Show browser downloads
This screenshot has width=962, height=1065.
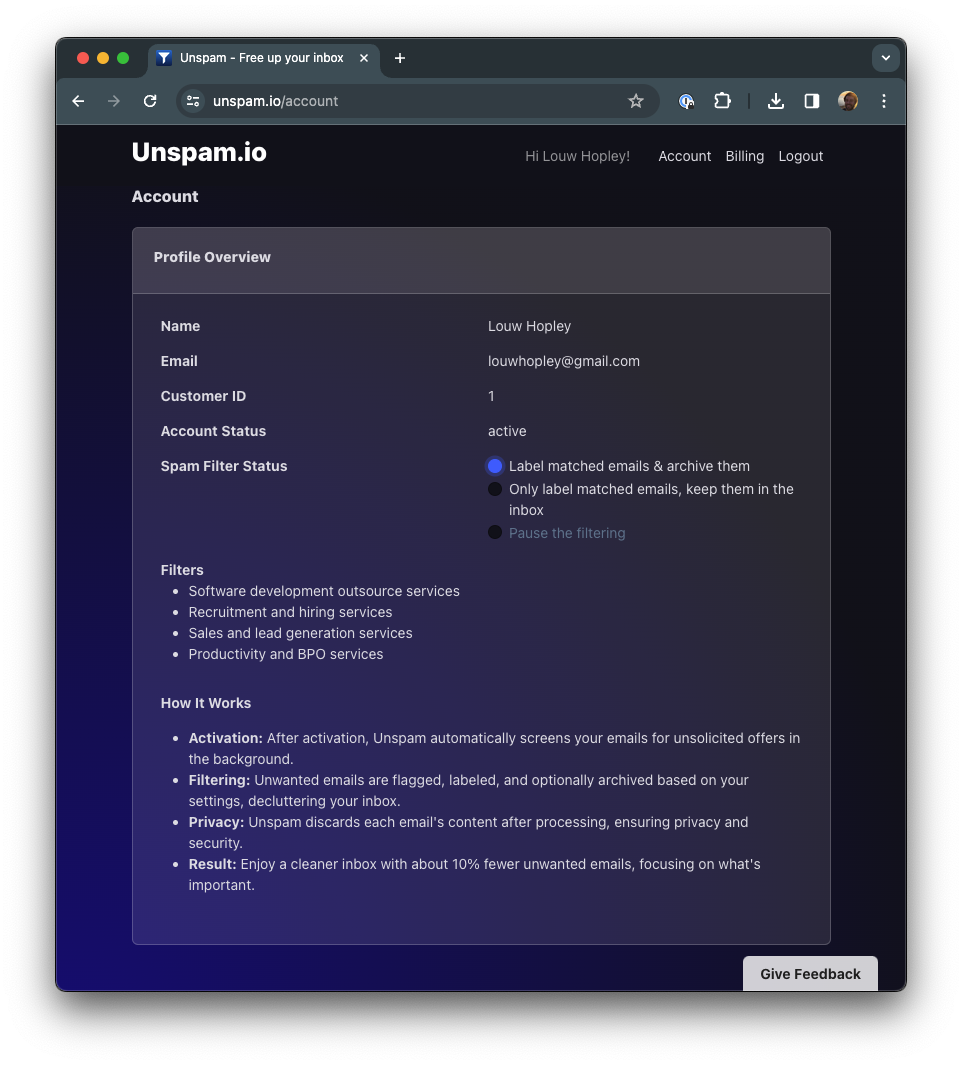(775, 101)
